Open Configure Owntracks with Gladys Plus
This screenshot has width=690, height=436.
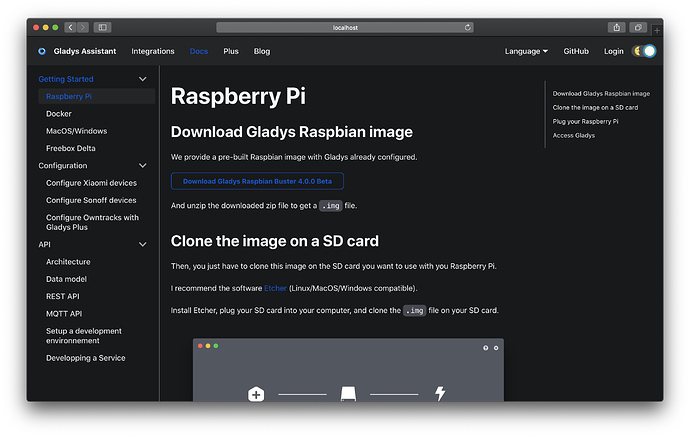pyautogui.click(x=92, y=222)
